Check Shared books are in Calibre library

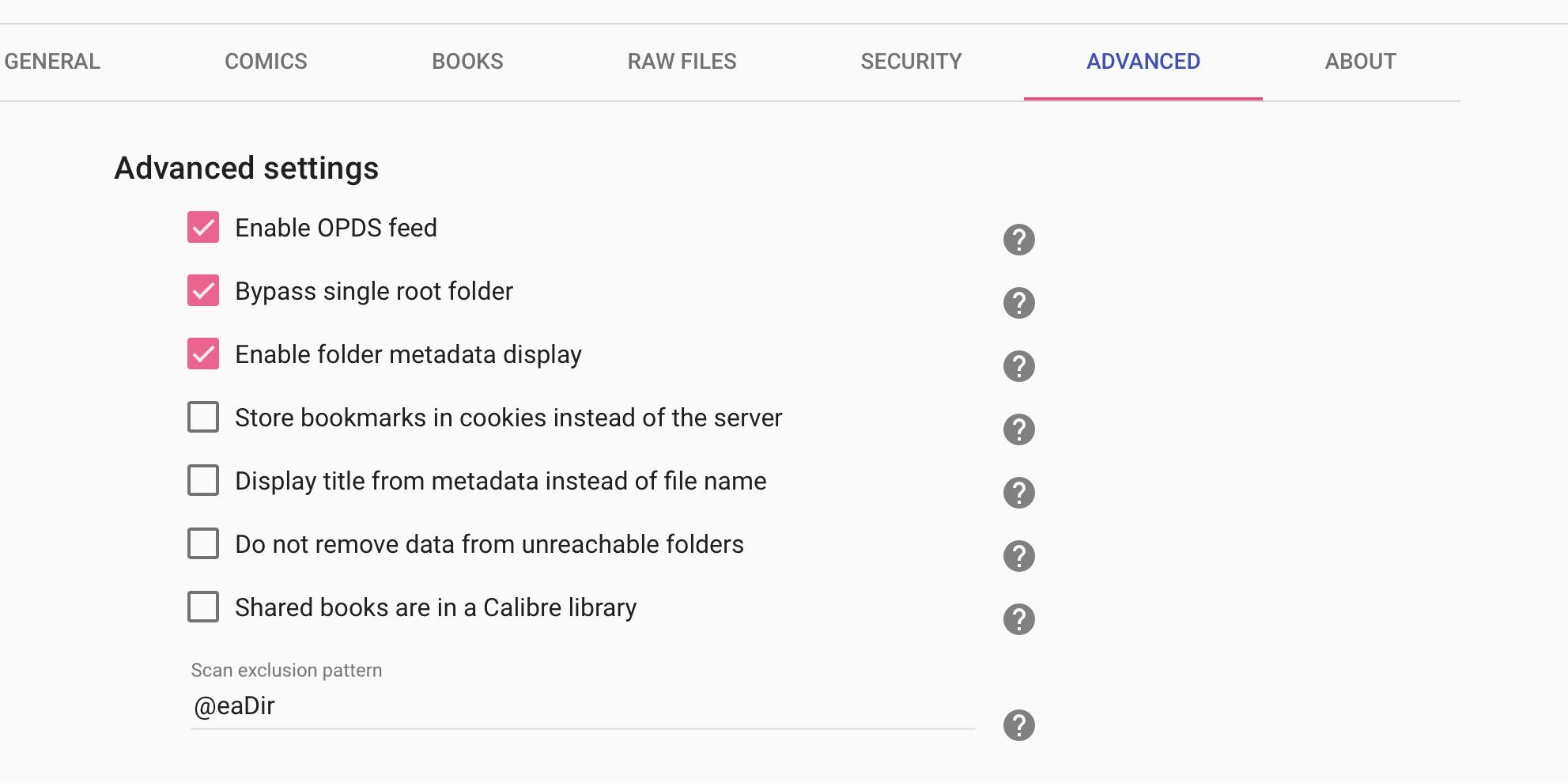point(203,607)
